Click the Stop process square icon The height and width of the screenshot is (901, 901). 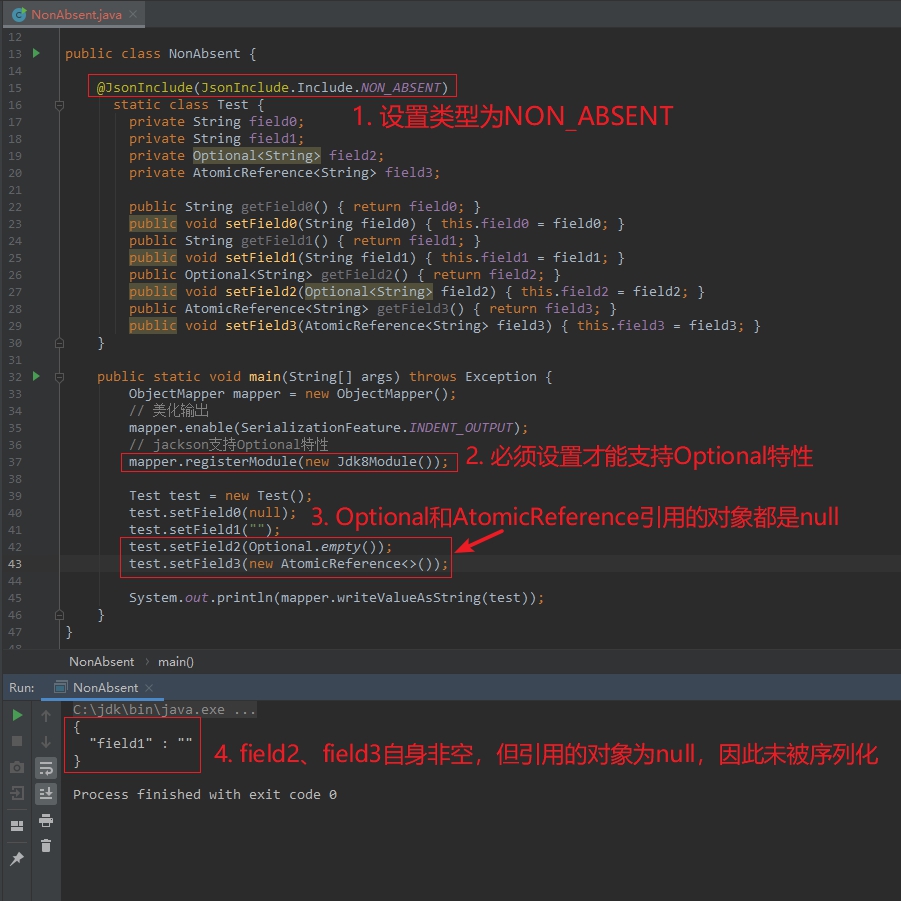coord(17,741)
